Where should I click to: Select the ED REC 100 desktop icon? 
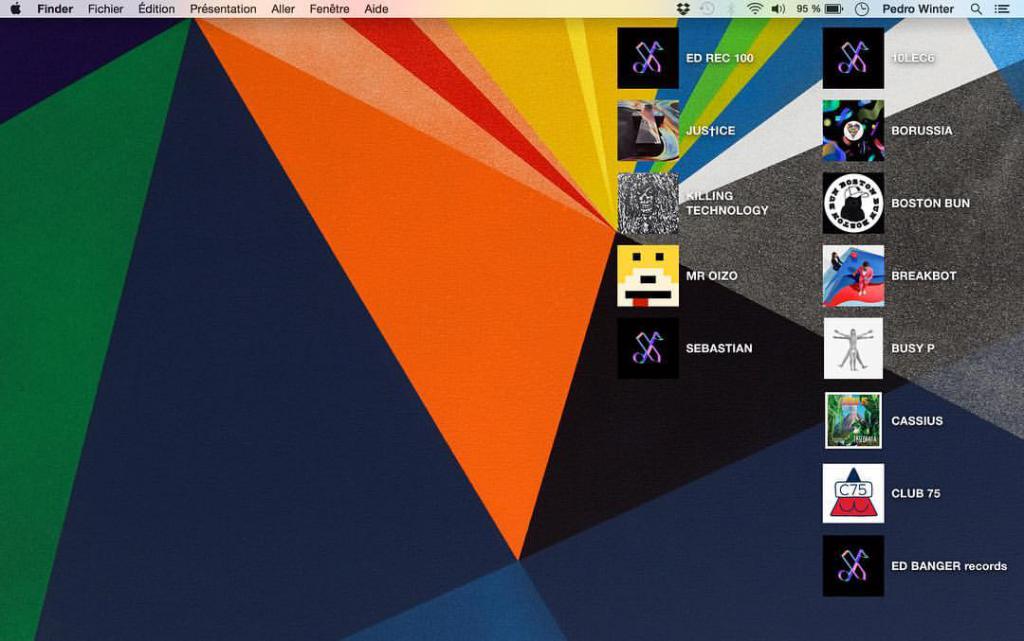coord(648,58)
